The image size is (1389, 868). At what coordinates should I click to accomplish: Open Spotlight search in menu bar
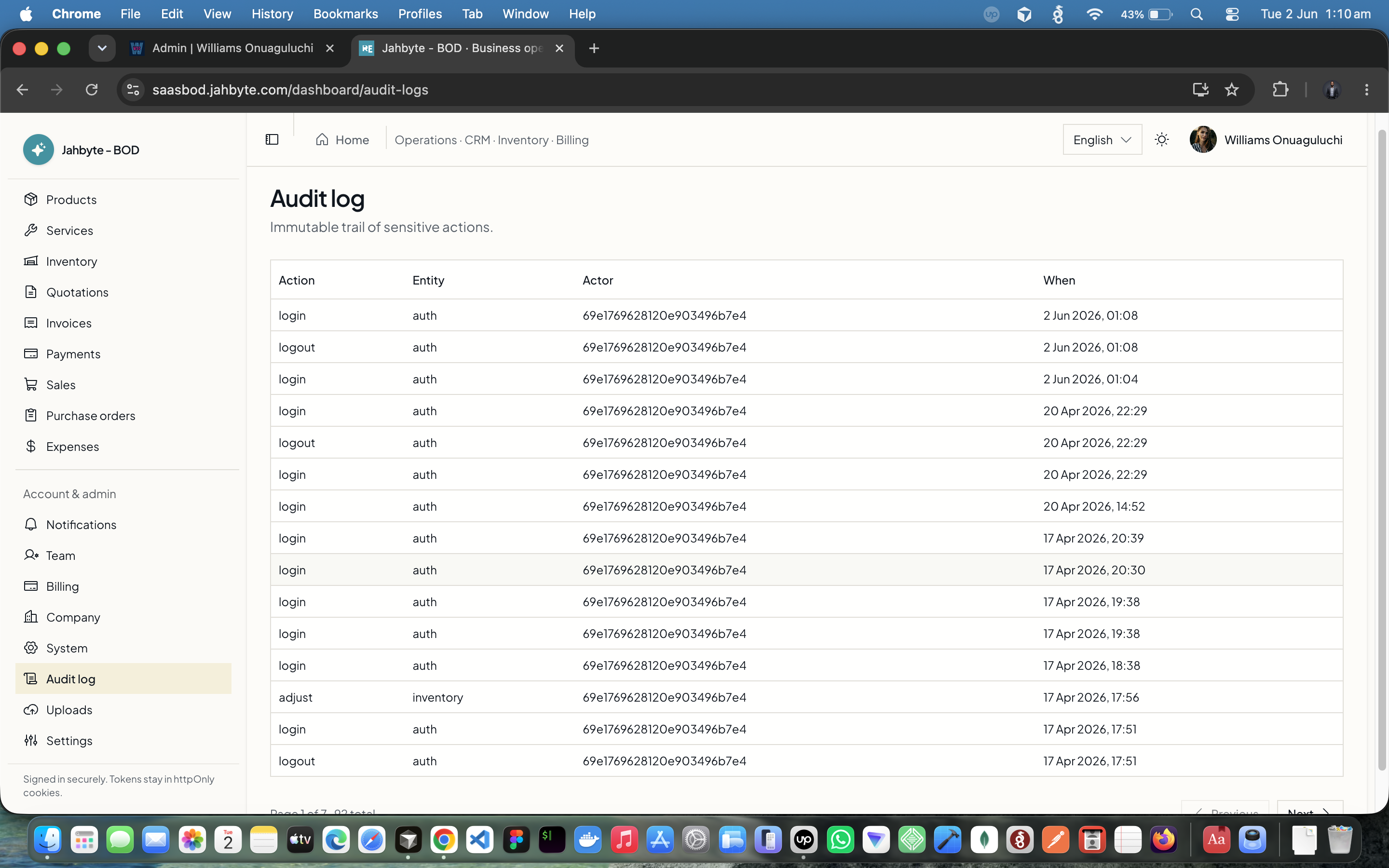[1197, 14]
